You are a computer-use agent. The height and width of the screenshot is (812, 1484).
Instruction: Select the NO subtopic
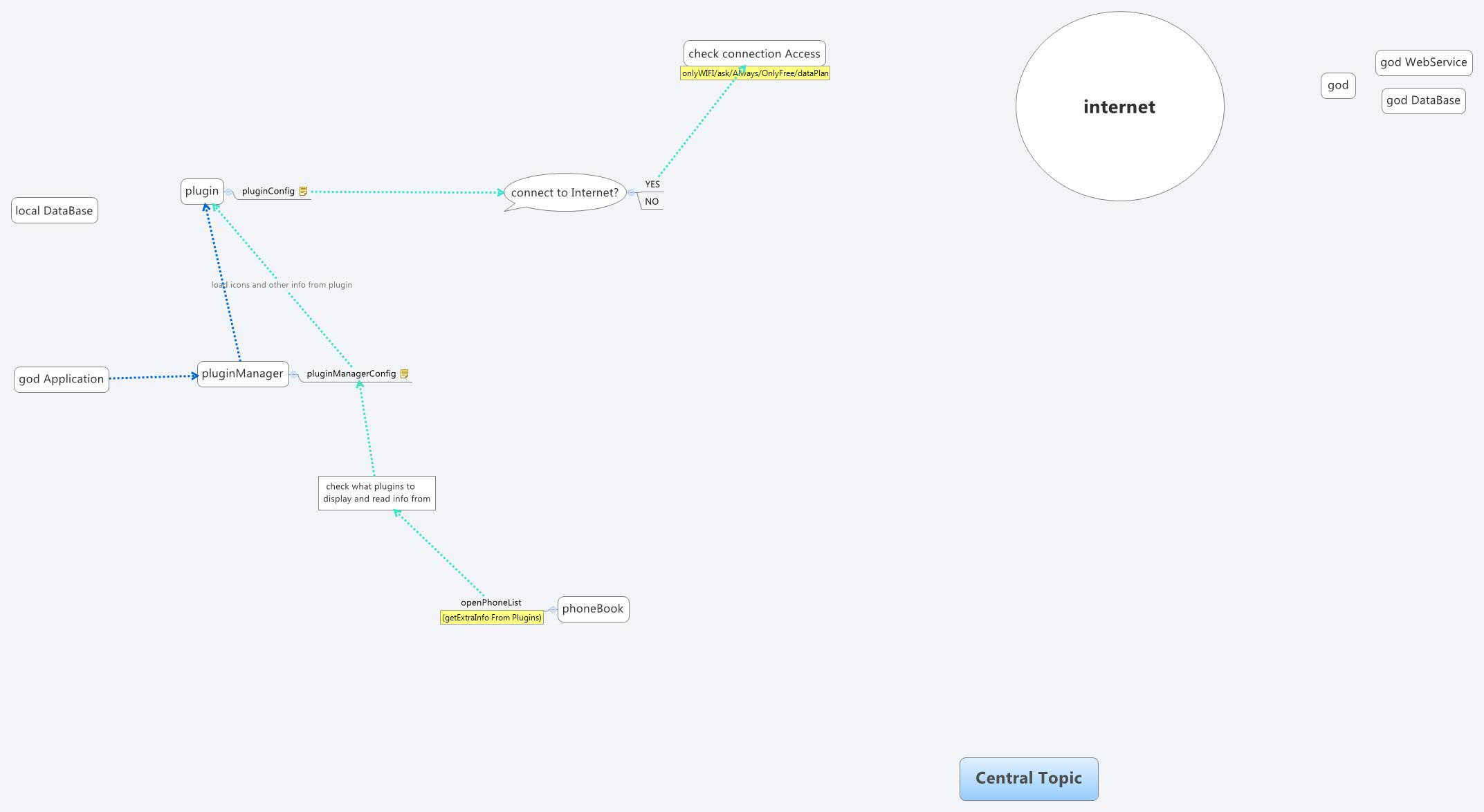(x=652, y=202)
